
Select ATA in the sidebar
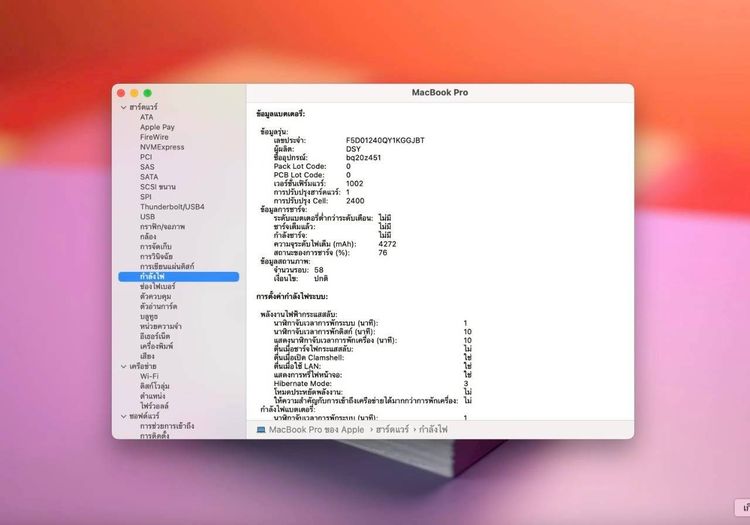click(x=146, y=117)
